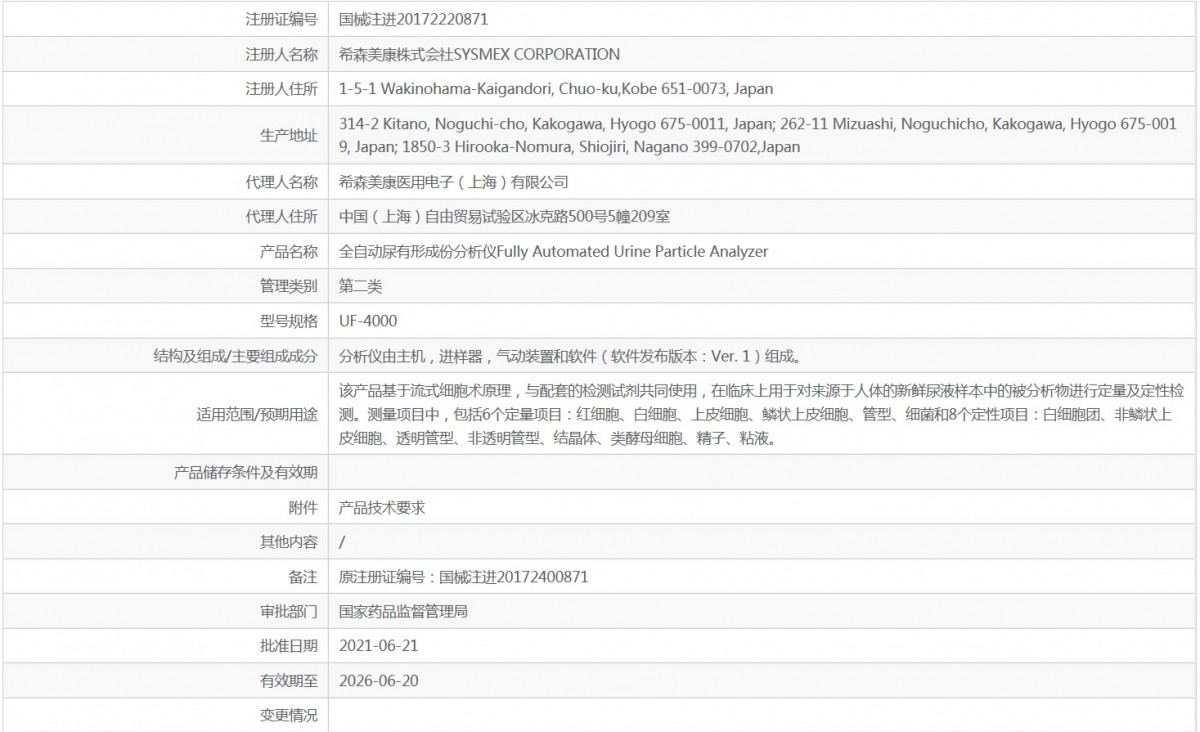Click the label 批准日期
Viewport: 1200px width, 732px height.
(288, 646)
